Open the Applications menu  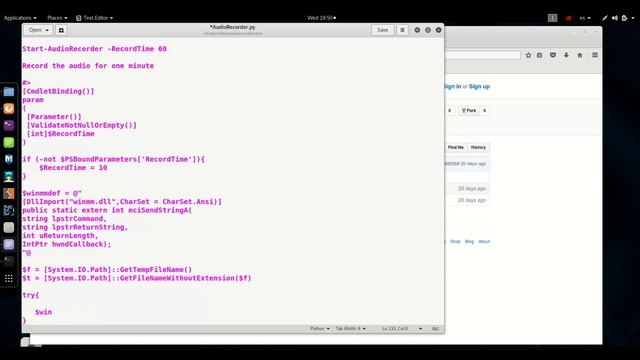[x=20, y=18]
